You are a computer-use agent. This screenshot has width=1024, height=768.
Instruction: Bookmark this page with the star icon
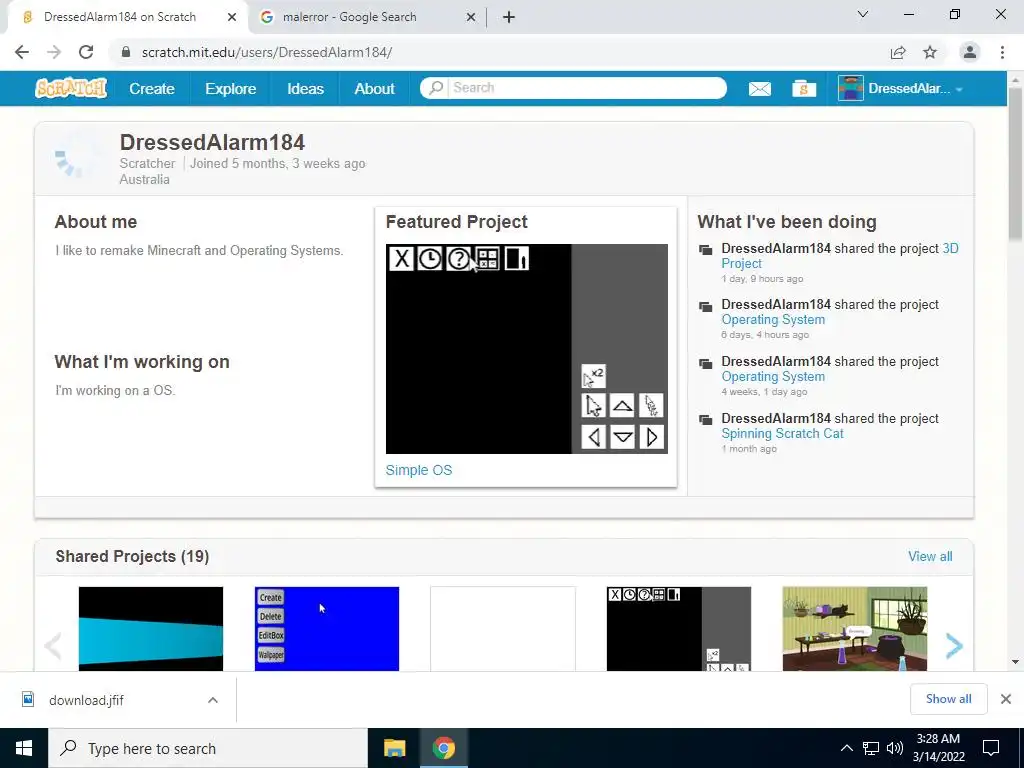point(930,52)
